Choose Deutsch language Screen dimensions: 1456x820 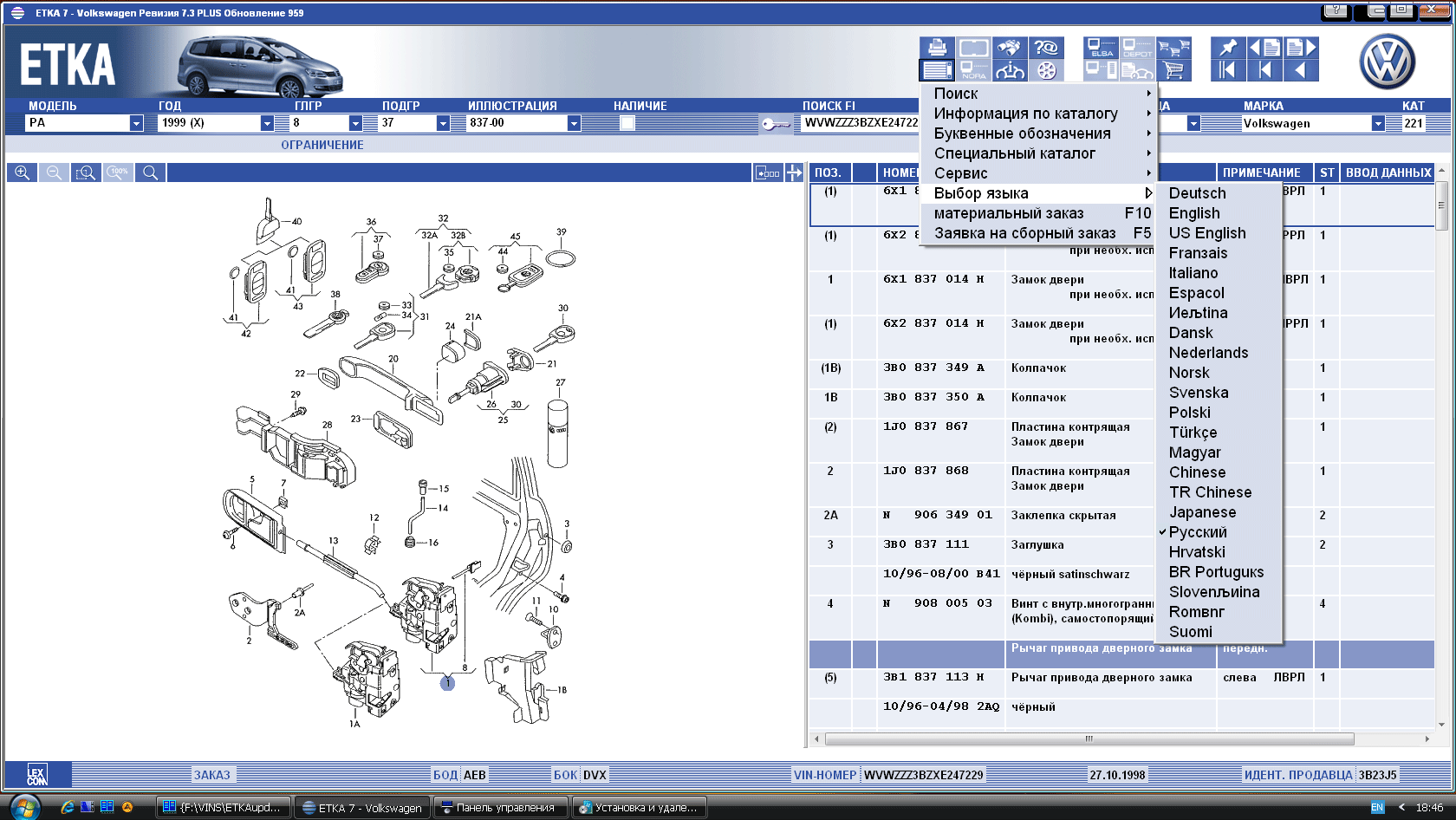pyautogui.click(x=1220, y=193)
